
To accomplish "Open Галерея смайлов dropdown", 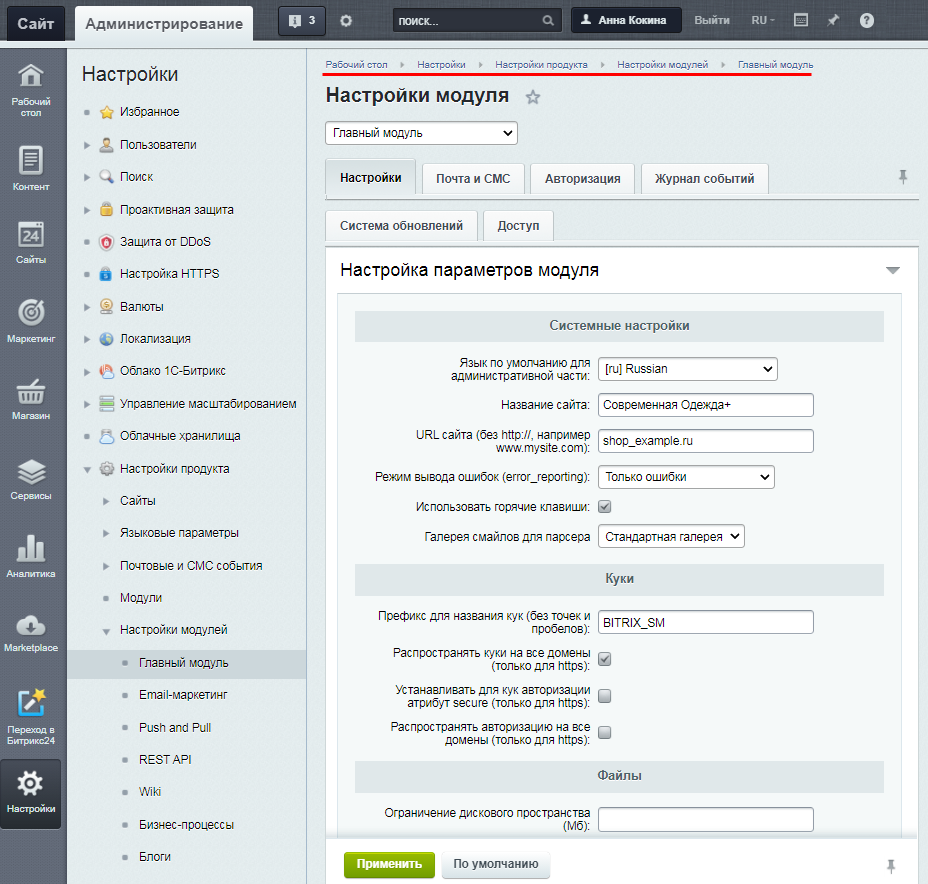I will (x=671, y=537).
